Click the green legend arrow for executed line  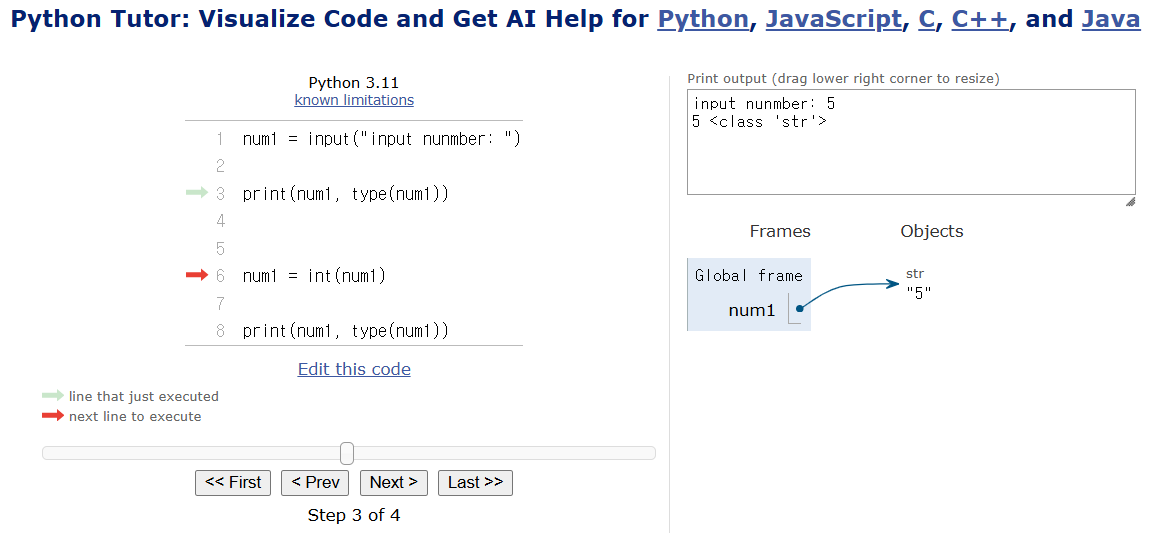pos(53,396)
